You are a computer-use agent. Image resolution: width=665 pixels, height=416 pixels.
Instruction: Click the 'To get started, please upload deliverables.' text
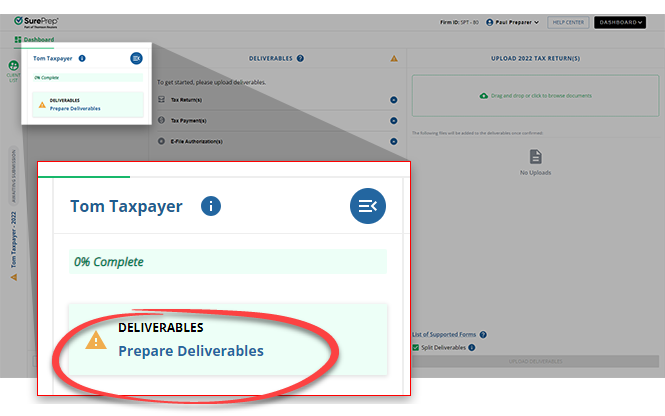point(211,82)
